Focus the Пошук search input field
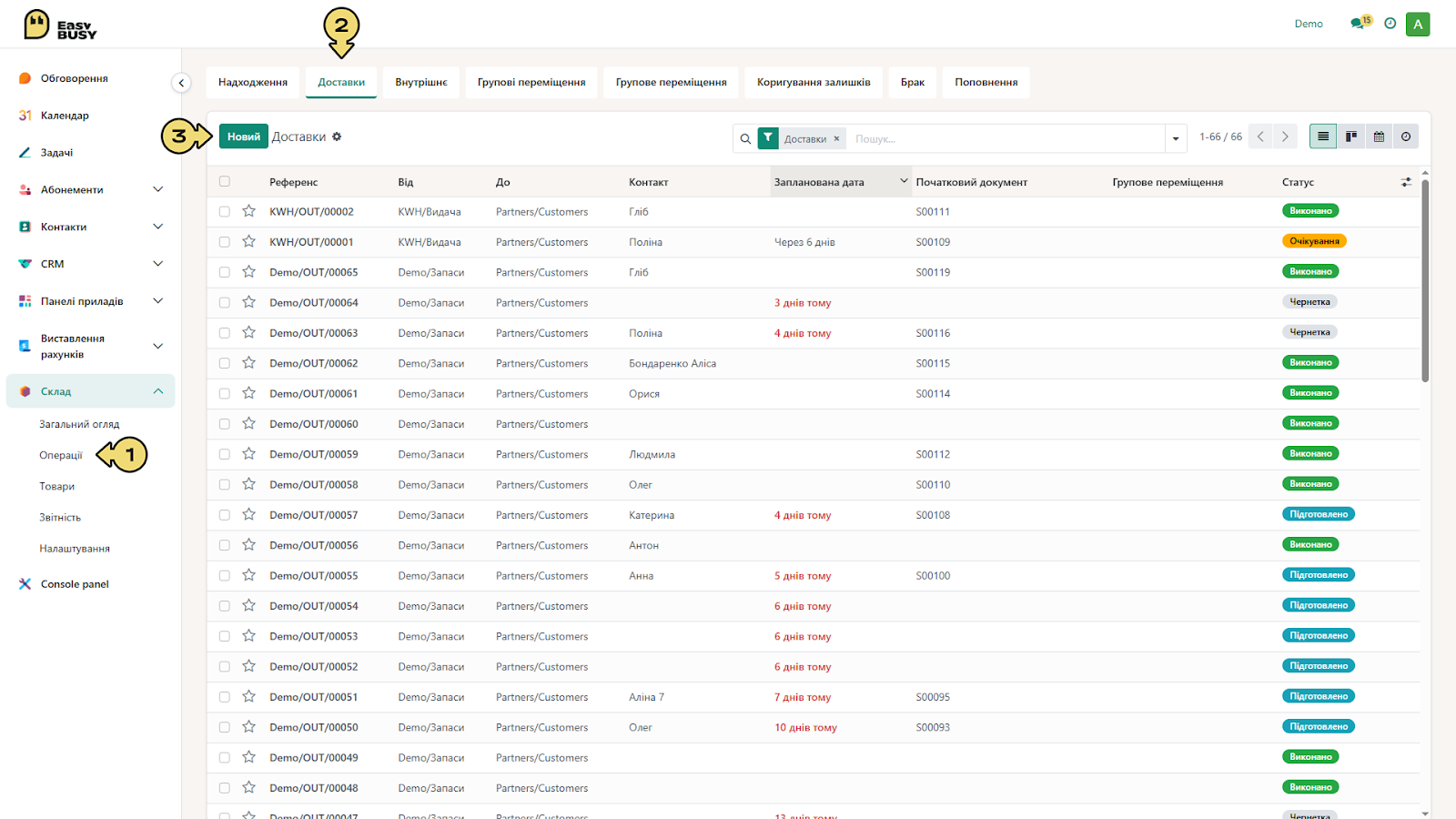 [1006, 139]
